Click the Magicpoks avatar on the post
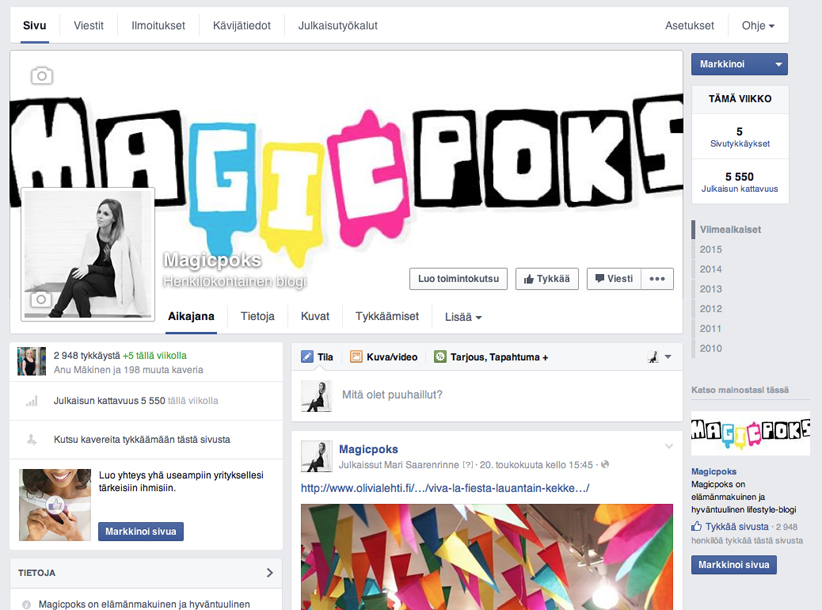Screen dimensions: 822x610 (x=317, y=456)
